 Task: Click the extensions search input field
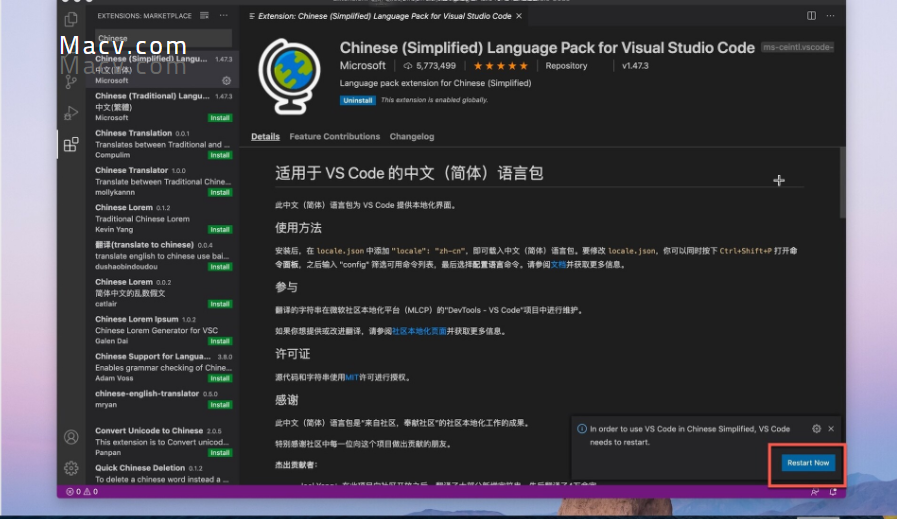coord(163,38)
